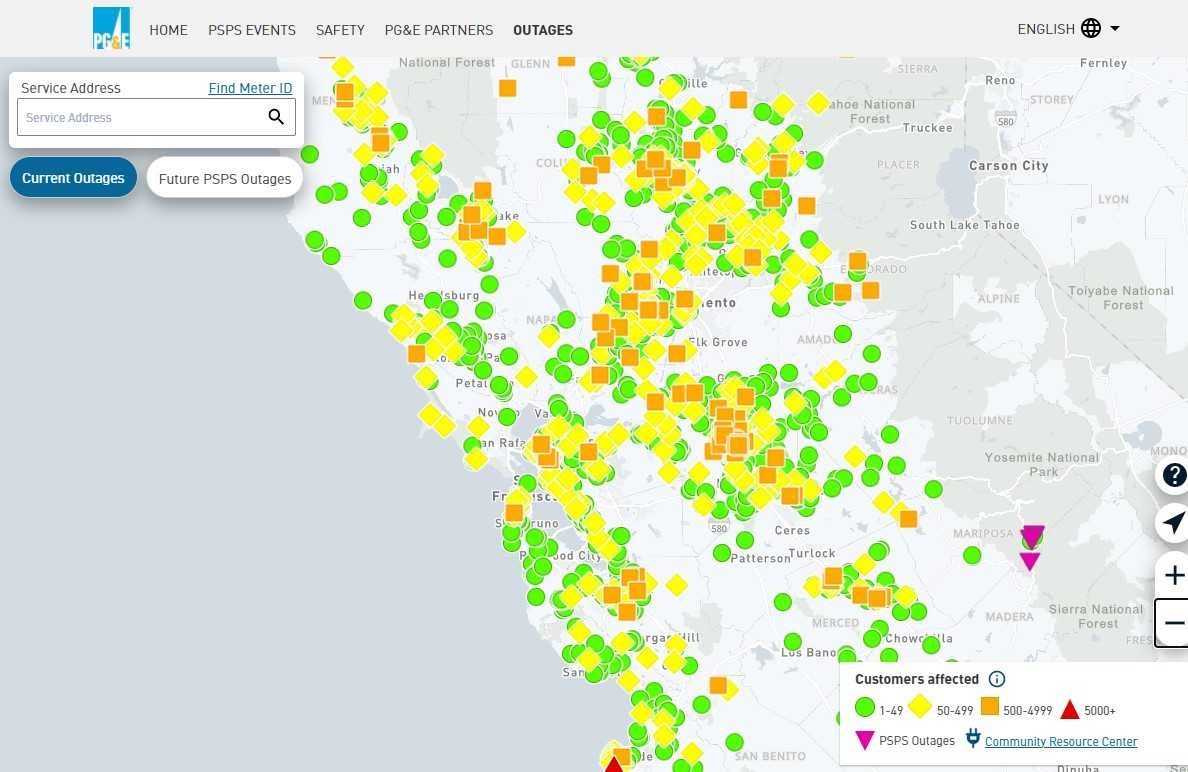
Task: Select the Current Outages toggle
Action: point(73,178)
